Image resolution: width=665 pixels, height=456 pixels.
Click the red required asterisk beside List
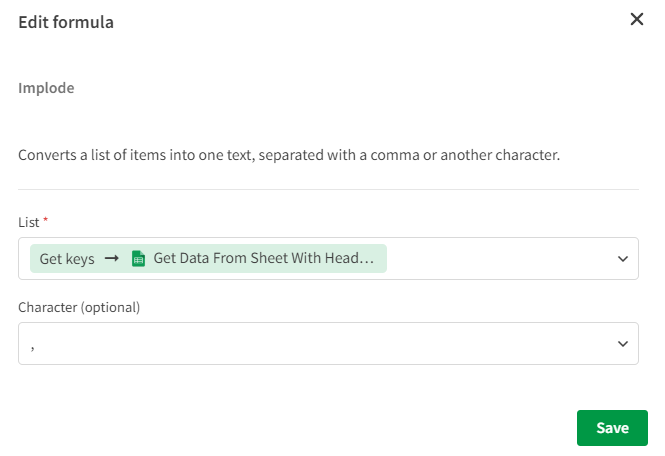[46, 218]
